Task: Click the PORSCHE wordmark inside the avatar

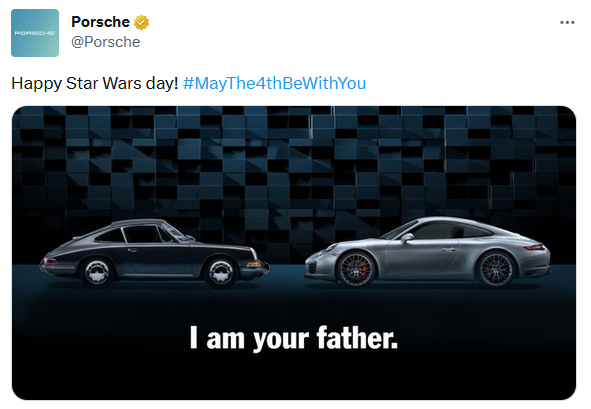Action: click(x=35, y=33)
